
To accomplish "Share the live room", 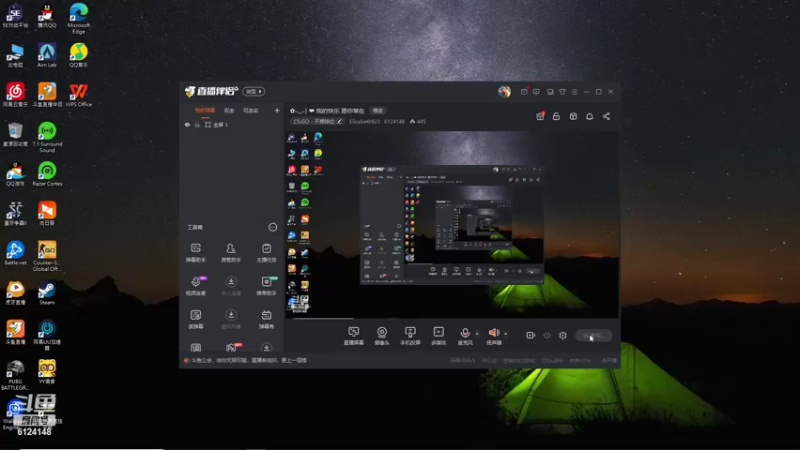I will [x=606, y=116].
